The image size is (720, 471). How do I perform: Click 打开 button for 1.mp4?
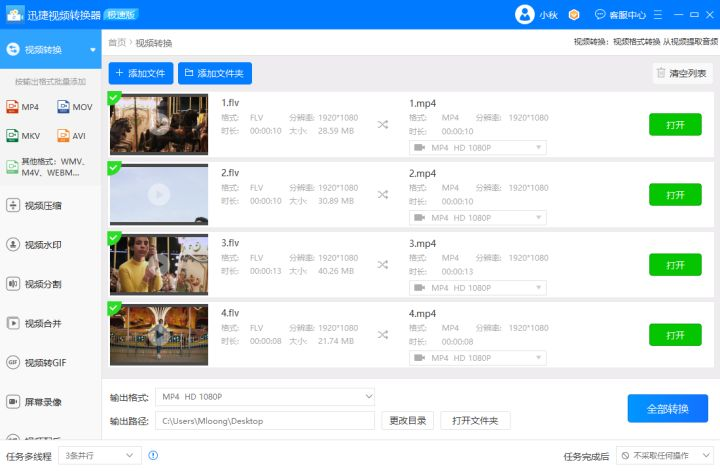pos(675,124)
